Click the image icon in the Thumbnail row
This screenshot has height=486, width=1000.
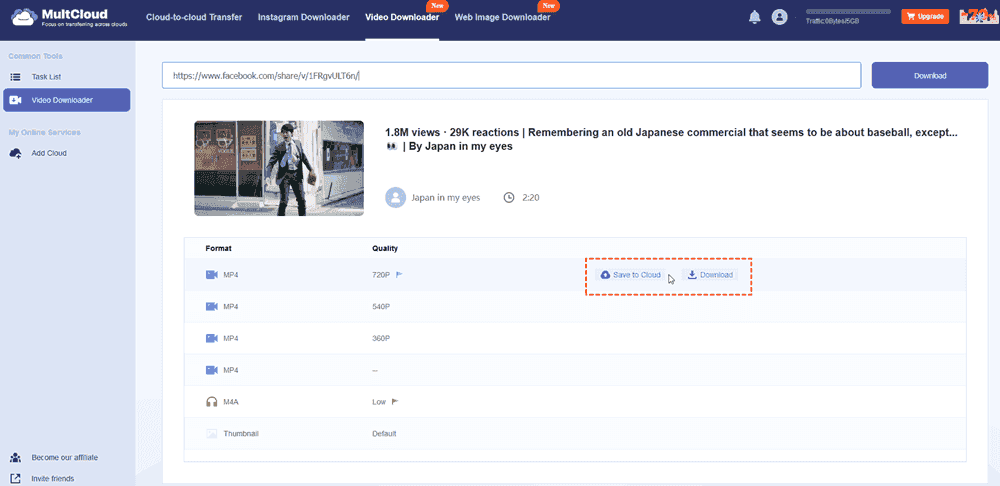click(212, 434)
